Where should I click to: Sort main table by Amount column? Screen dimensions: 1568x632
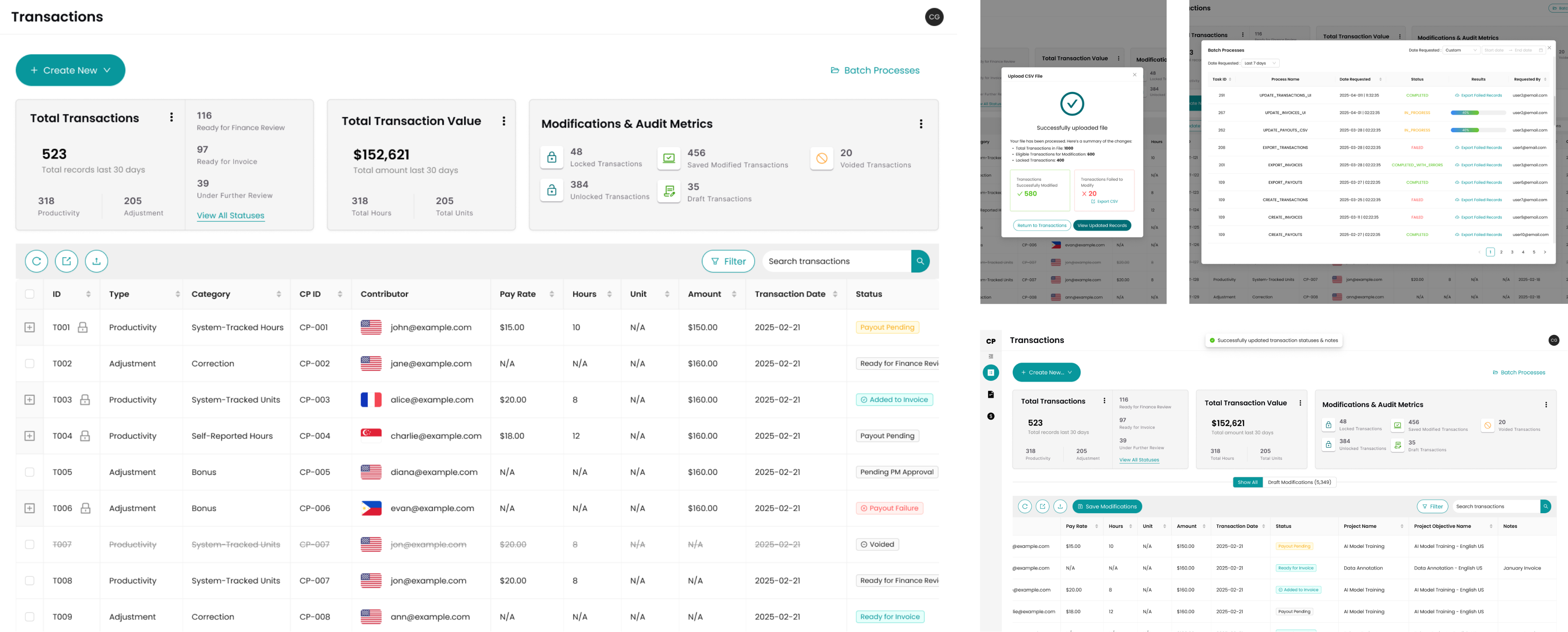pyautogui.click(x=735, y=294)
